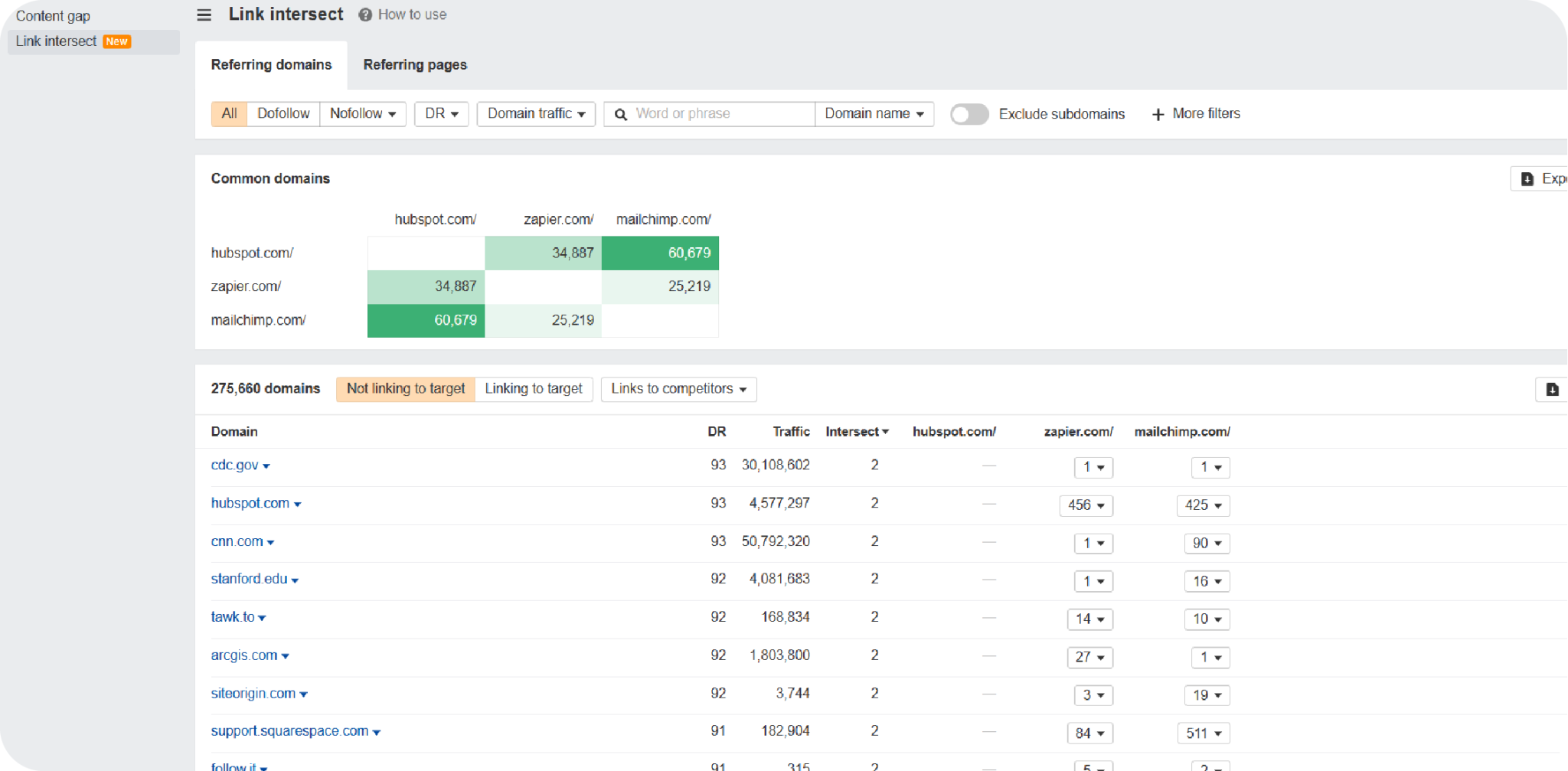Viewport: 1568px width, 771px height.
Task: Click the How to use help icon
Action: pos(365,15)
